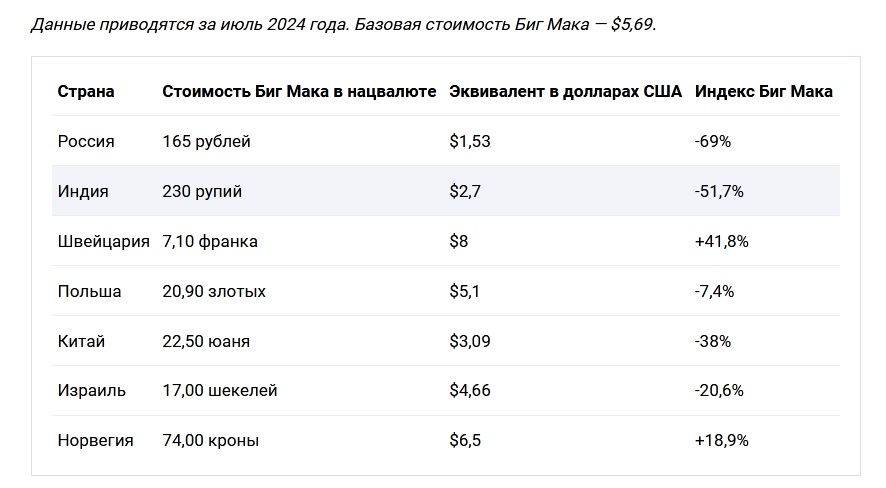Click the '7,10 франка' price cell
The image size is (886, 488).
(x=210, y=241)
